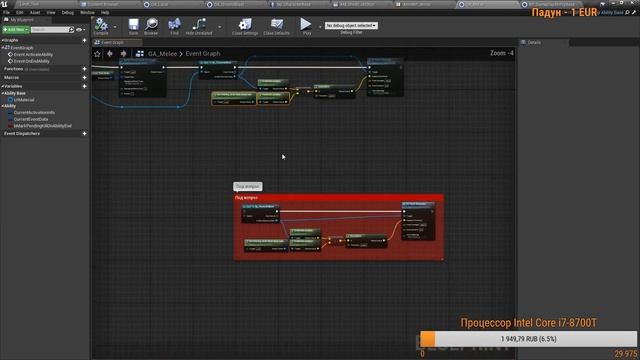The height and width of the screenshot is (360, 640).
Task: Open the View menu
Action: (51, 13)
